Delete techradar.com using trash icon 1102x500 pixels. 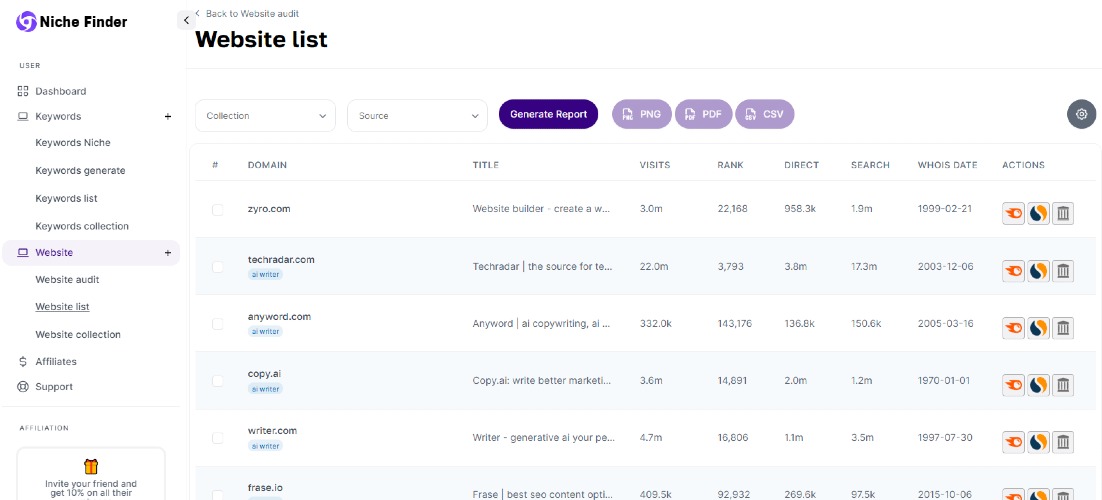coord(1063,270)
